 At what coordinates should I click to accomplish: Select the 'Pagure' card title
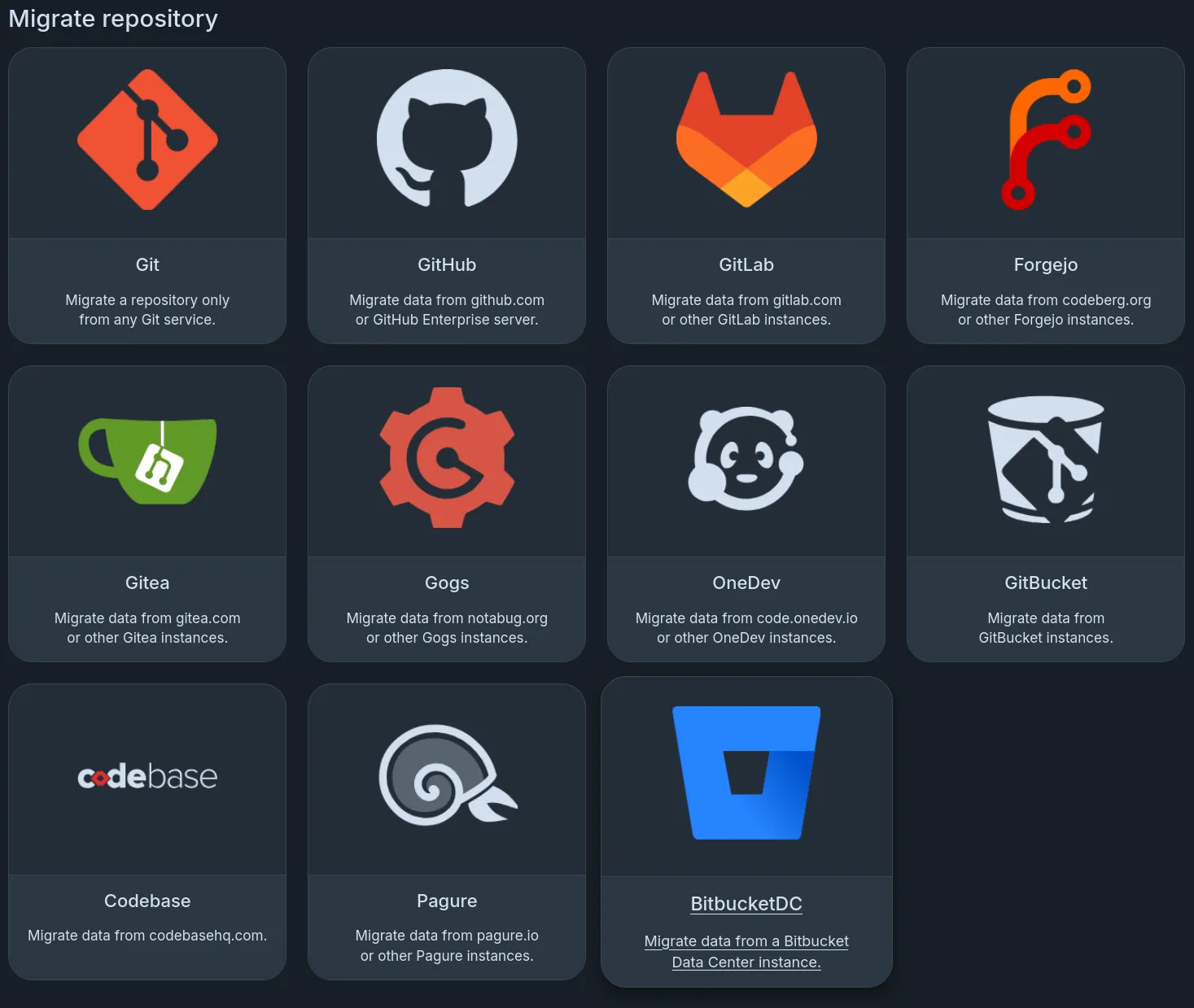(447, 901)
